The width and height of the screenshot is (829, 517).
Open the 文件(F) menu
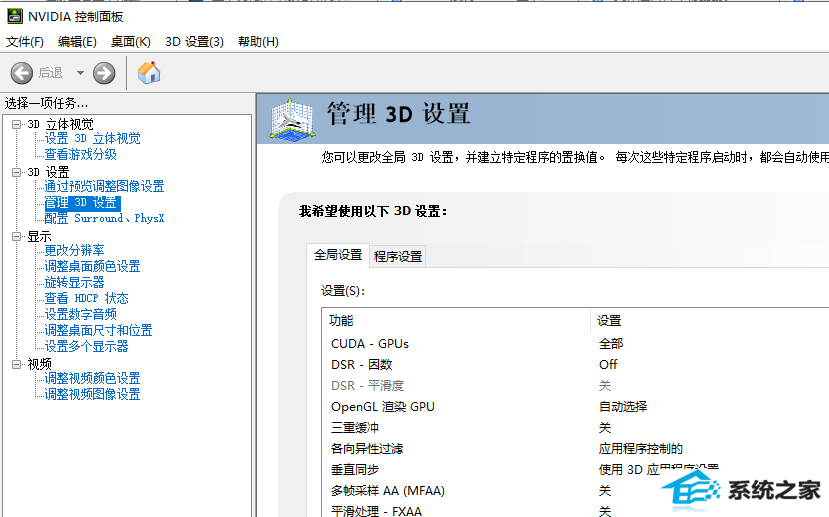(x=25, y=42)
